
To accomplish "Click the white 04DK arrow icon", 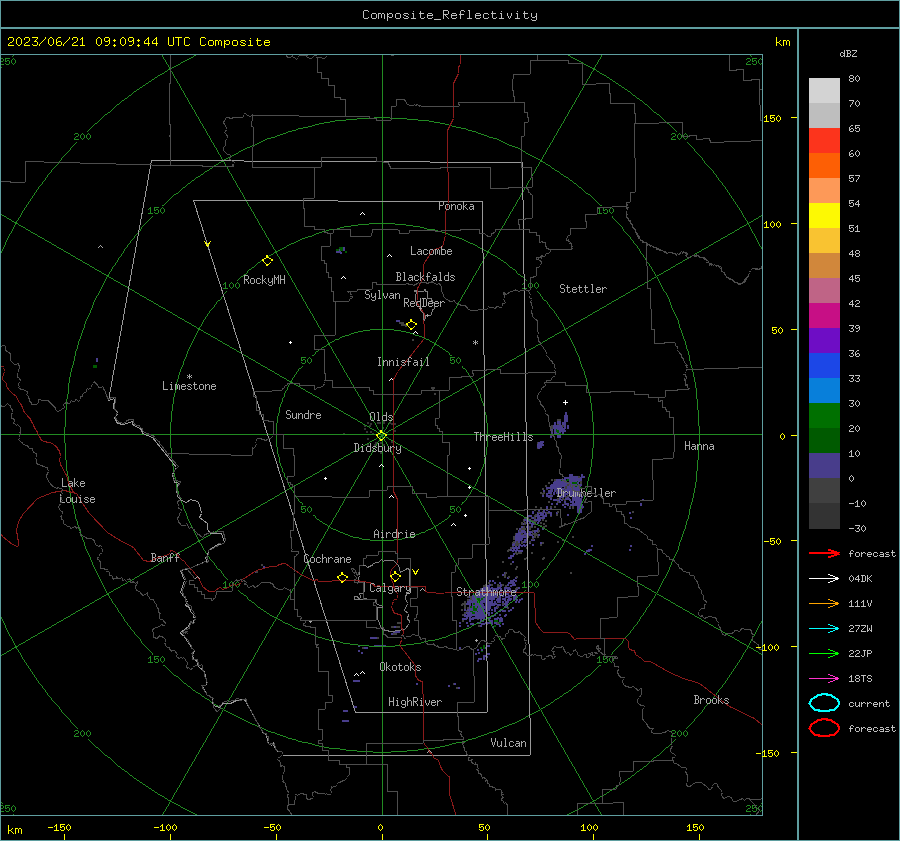I will (x=824, y=579).
